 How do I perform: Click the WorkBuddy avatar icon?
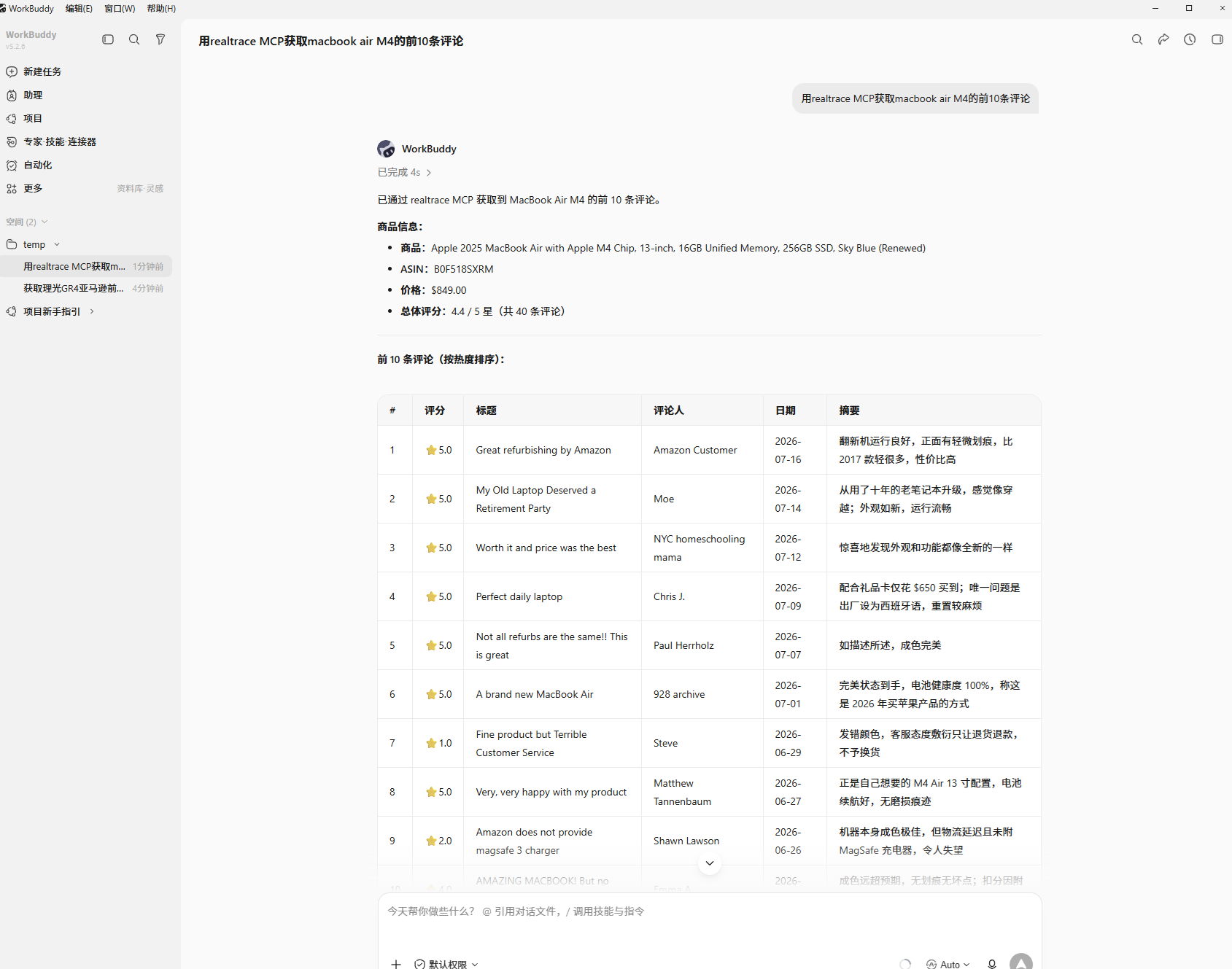point(386,149)
